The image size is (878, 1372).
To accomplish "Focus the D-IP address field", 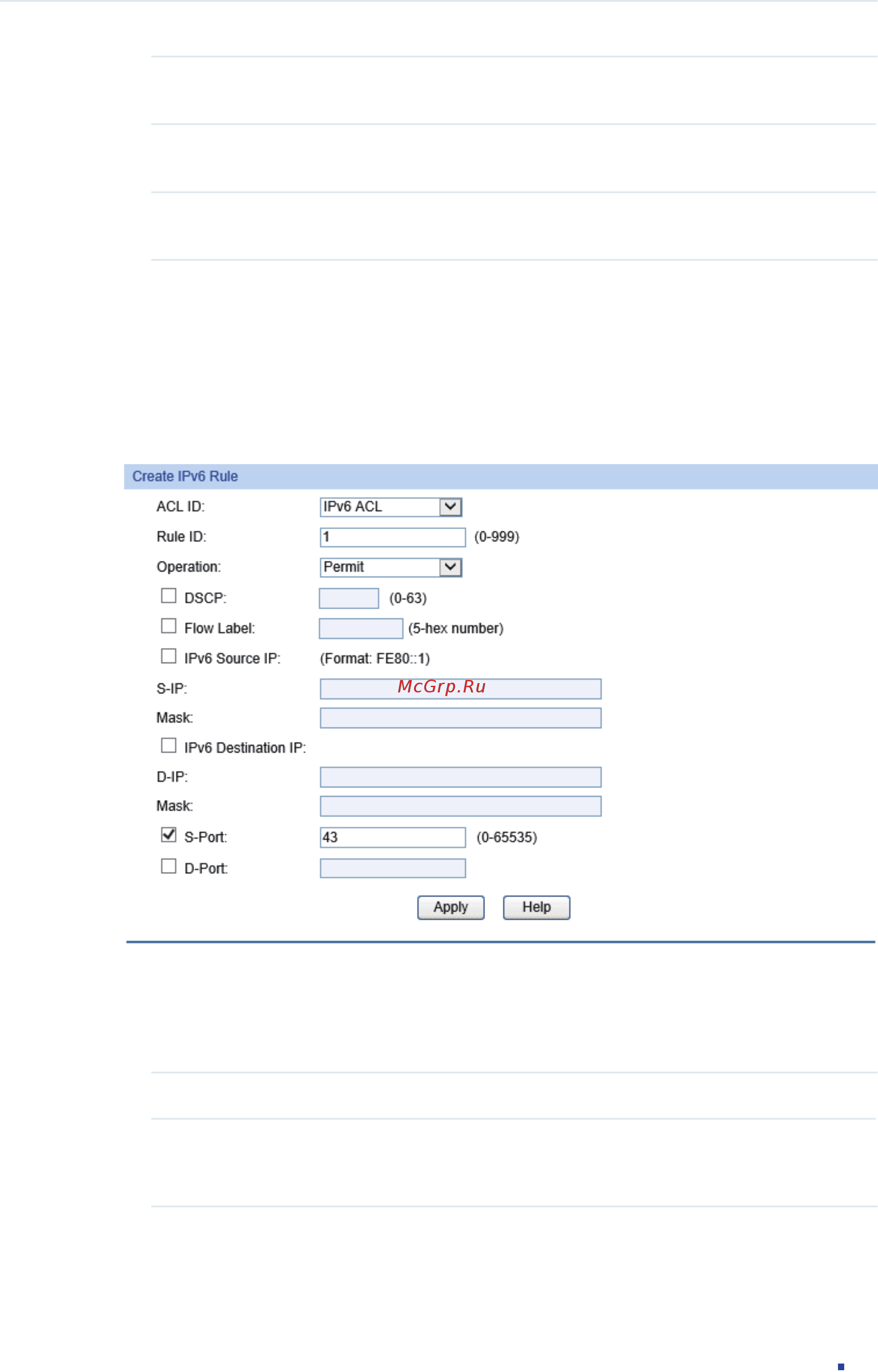I will tap(460, 777).
